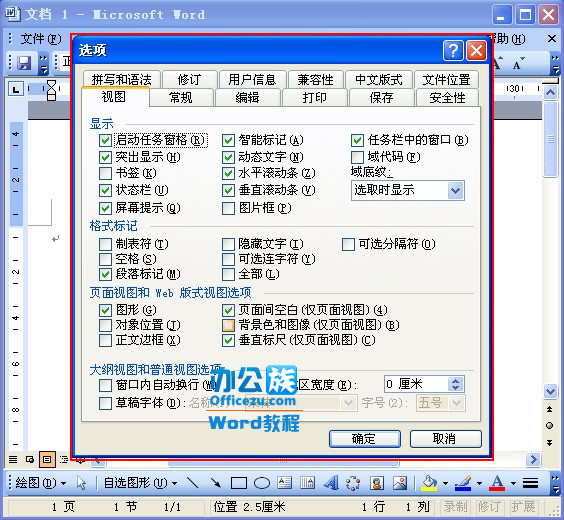The image size is (564, 520).
Task: Apply font color red A icon
Action: point(497,483)
